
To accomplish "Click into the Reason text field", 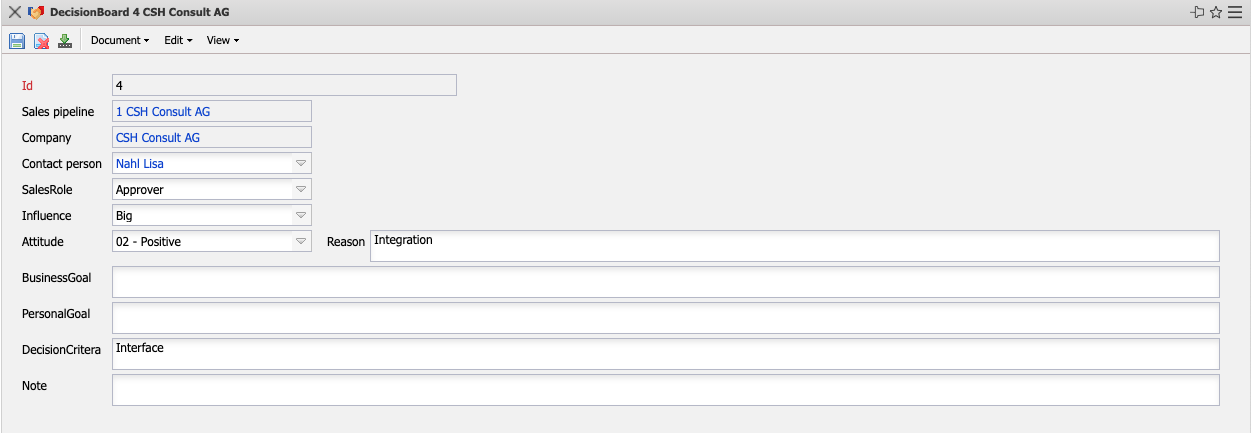I will 794,246.
